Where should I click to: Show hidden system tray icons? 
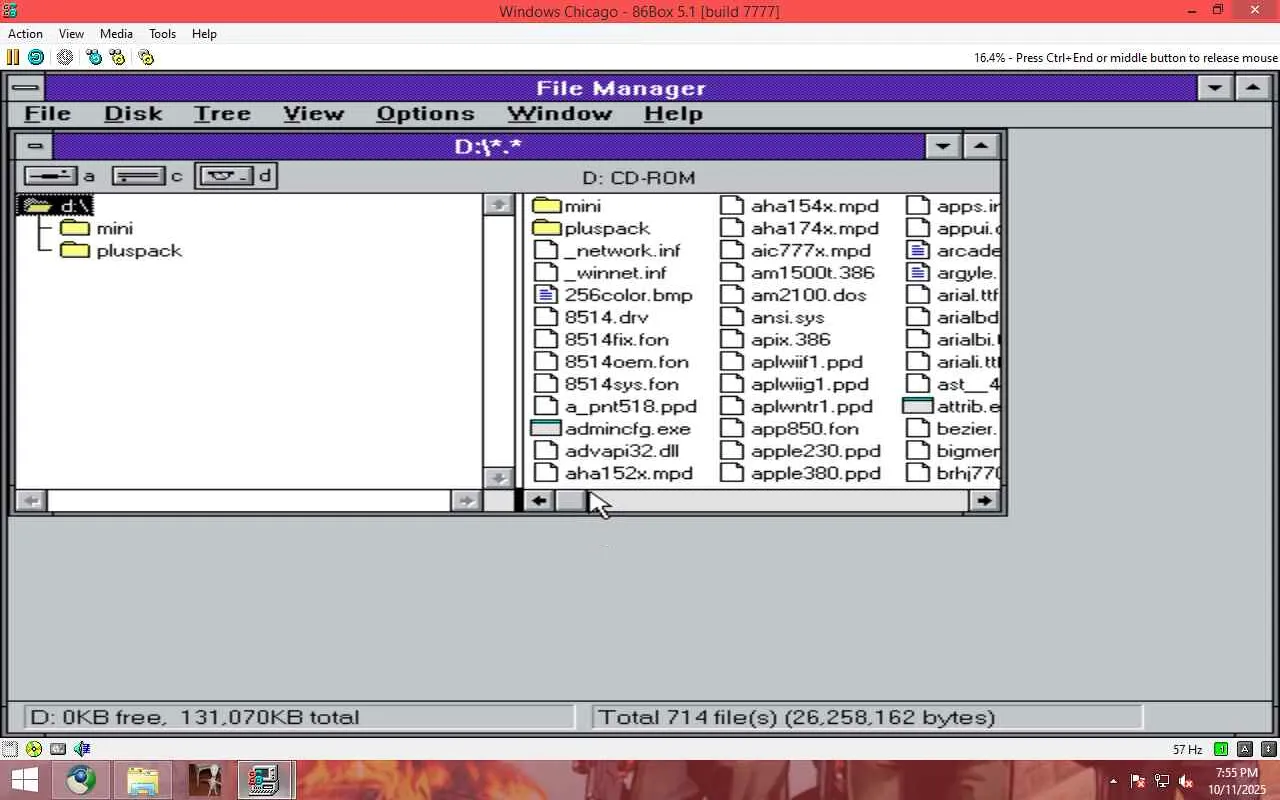coord(1114,781)
